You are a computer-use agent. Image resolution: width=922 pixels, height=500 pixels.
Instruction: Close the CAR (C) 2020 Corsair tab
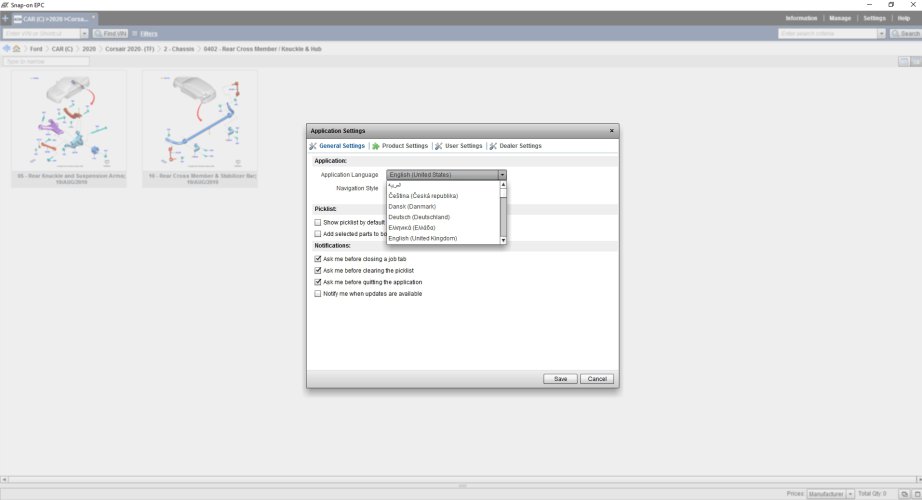pos(94,18)
